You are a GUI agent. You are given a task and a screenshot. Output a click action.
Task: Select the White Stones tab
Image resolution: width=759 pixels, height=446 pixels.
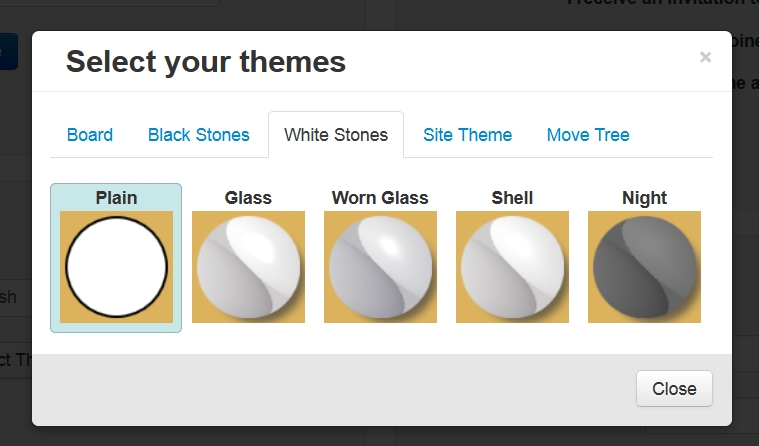pyautogui.click(x=336, y=135)
